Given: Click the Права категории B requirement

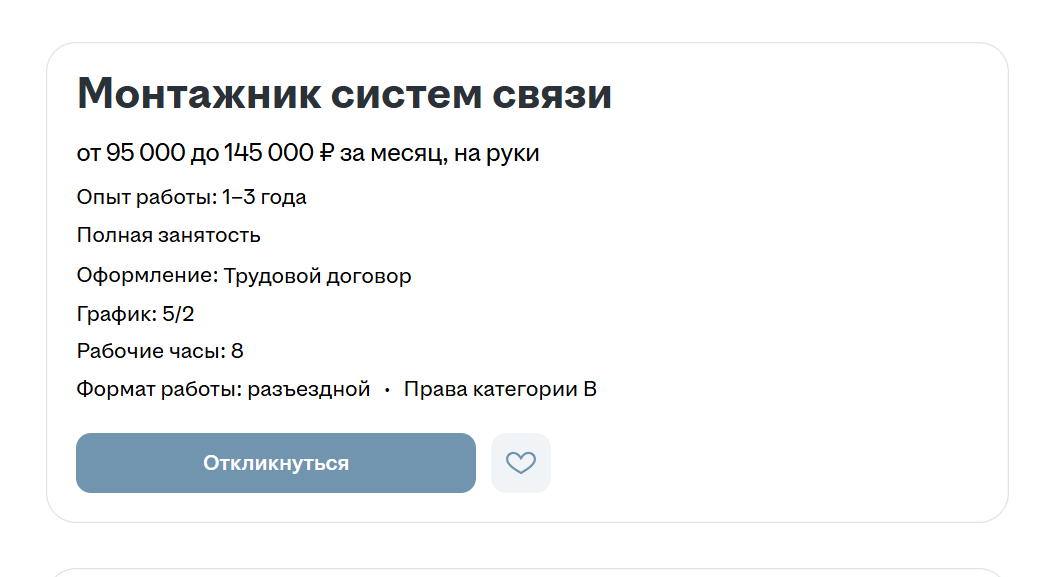Looking at the screenshot, I should pyautogui.click(x=500, y=389).
